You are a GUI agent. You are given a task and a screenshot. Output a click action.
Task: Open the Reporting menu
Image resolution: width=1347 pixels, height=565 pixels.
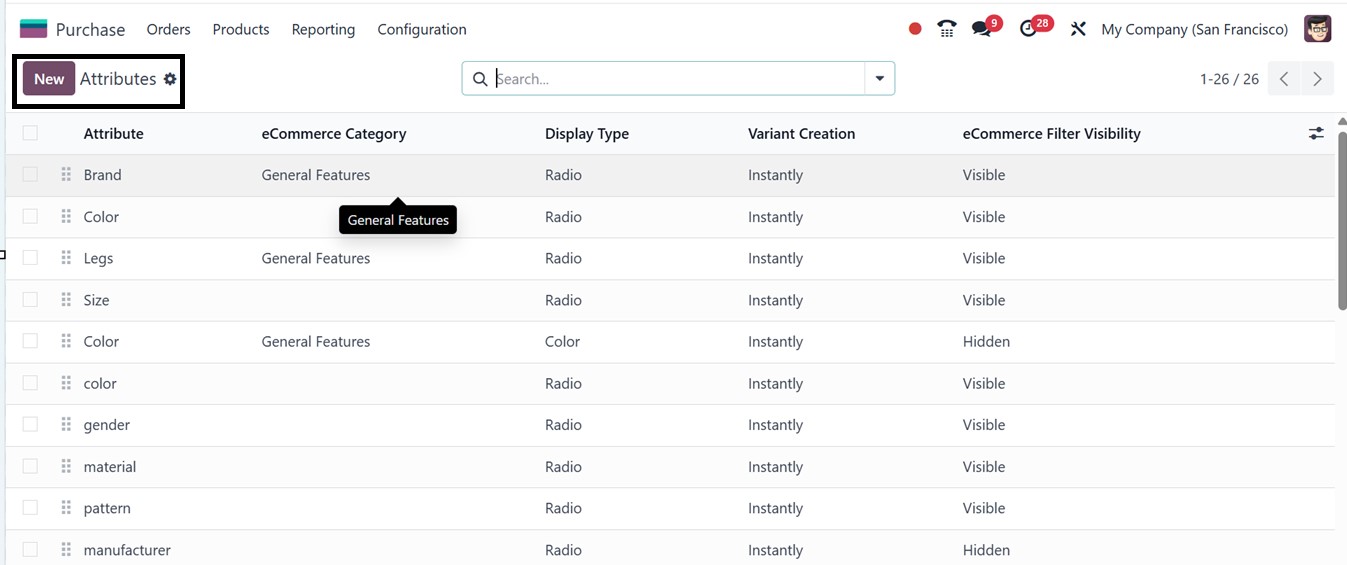pyautogui.click(x=323, y=29)
